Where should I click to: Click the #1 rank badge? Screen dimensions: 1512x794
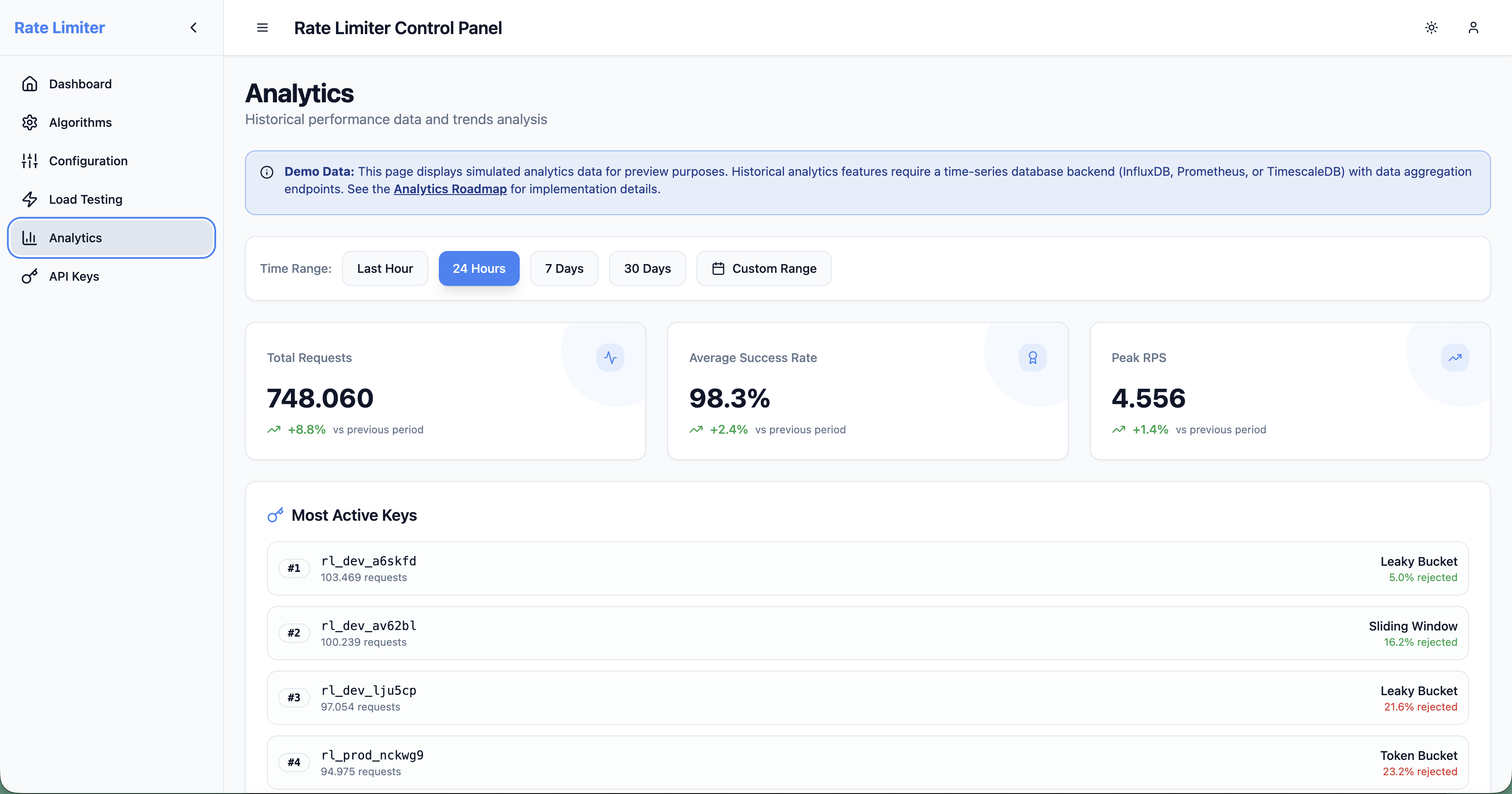pyautogui.click(x=294, y=568)
